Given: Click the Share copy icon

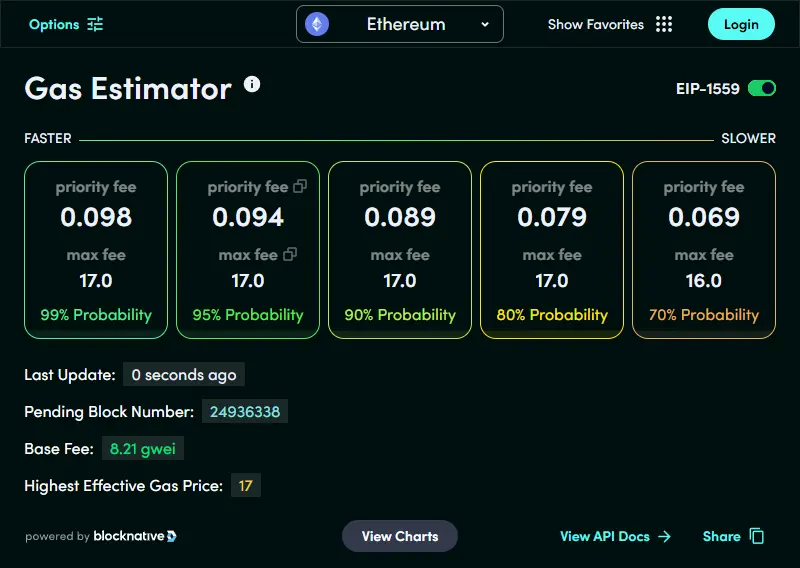Looking at the screenshot, I should tap(757, 536).
